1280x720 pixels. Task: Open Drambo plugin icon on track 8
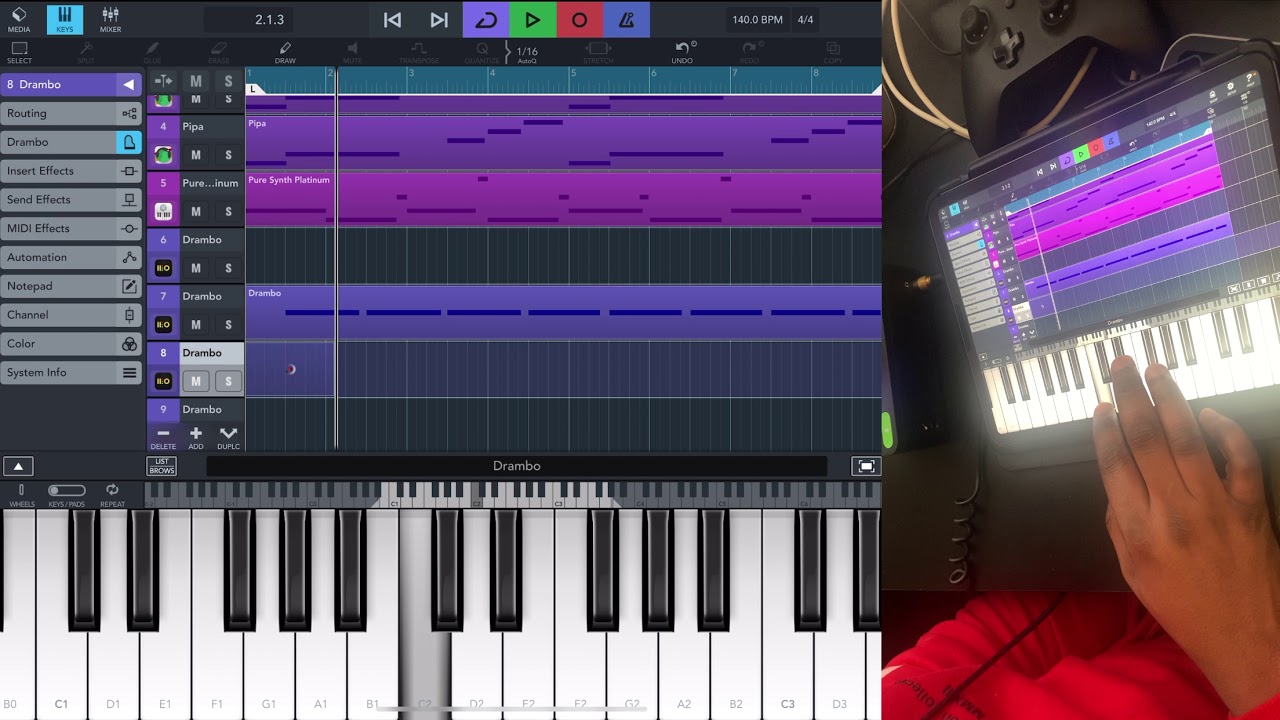tap(163, 381)
